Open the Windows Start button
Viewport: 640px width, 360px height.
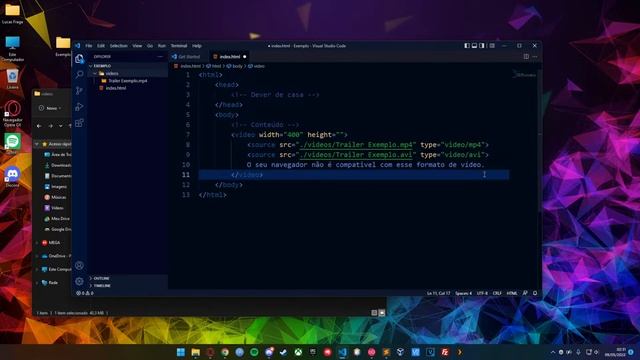click(x=181, y=352)
